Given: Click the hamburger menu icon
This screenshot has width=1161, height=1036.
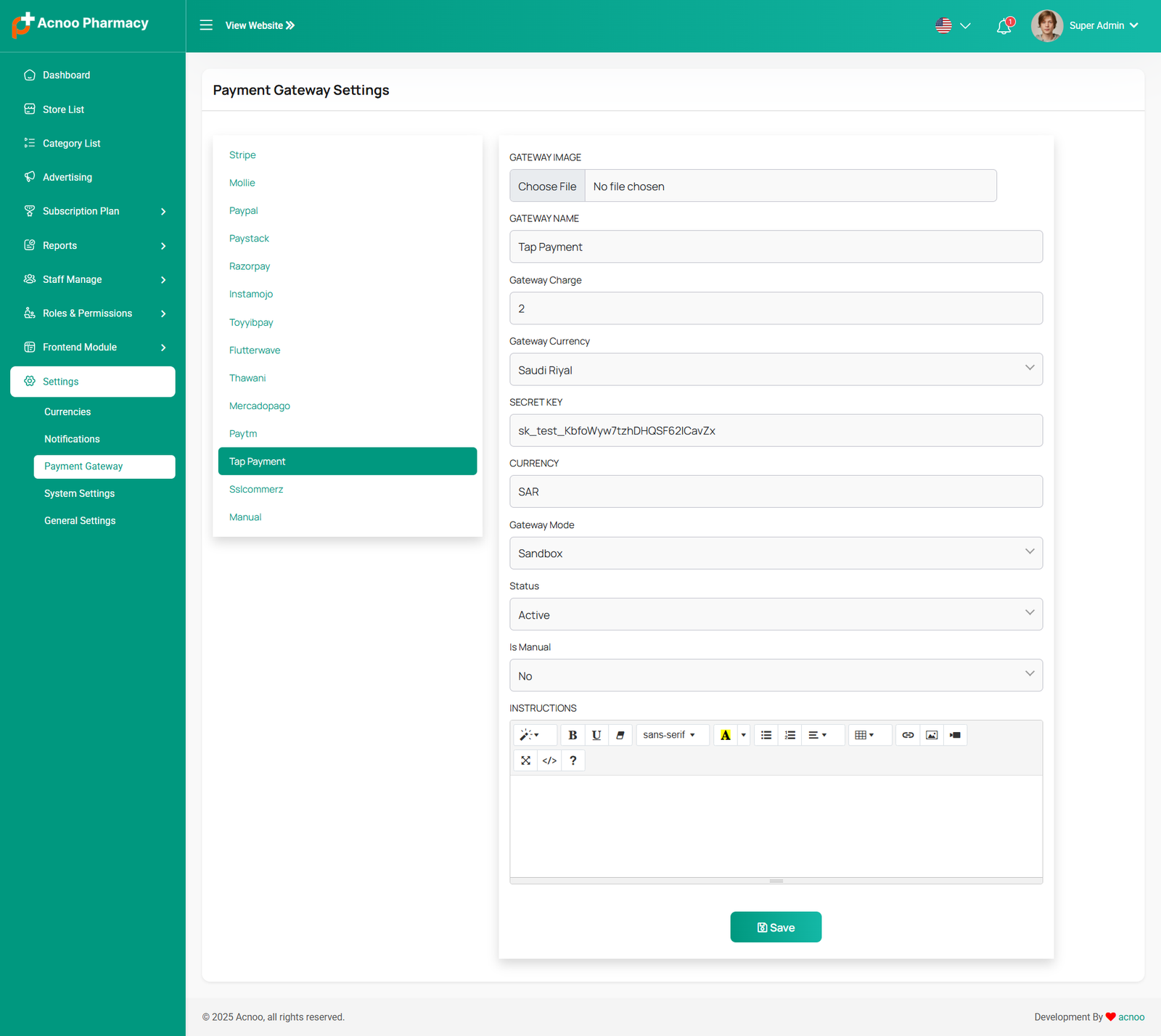Looking at the screenshot, I should 206,25.
